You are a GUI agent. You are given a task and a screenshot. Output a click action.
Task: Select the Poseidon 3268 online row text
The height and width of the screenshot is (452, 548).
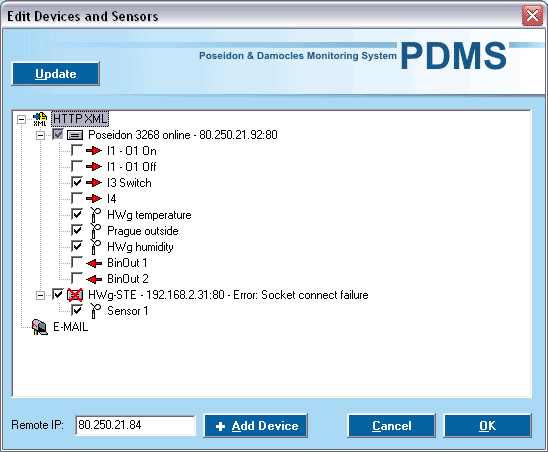pos(183,135)
